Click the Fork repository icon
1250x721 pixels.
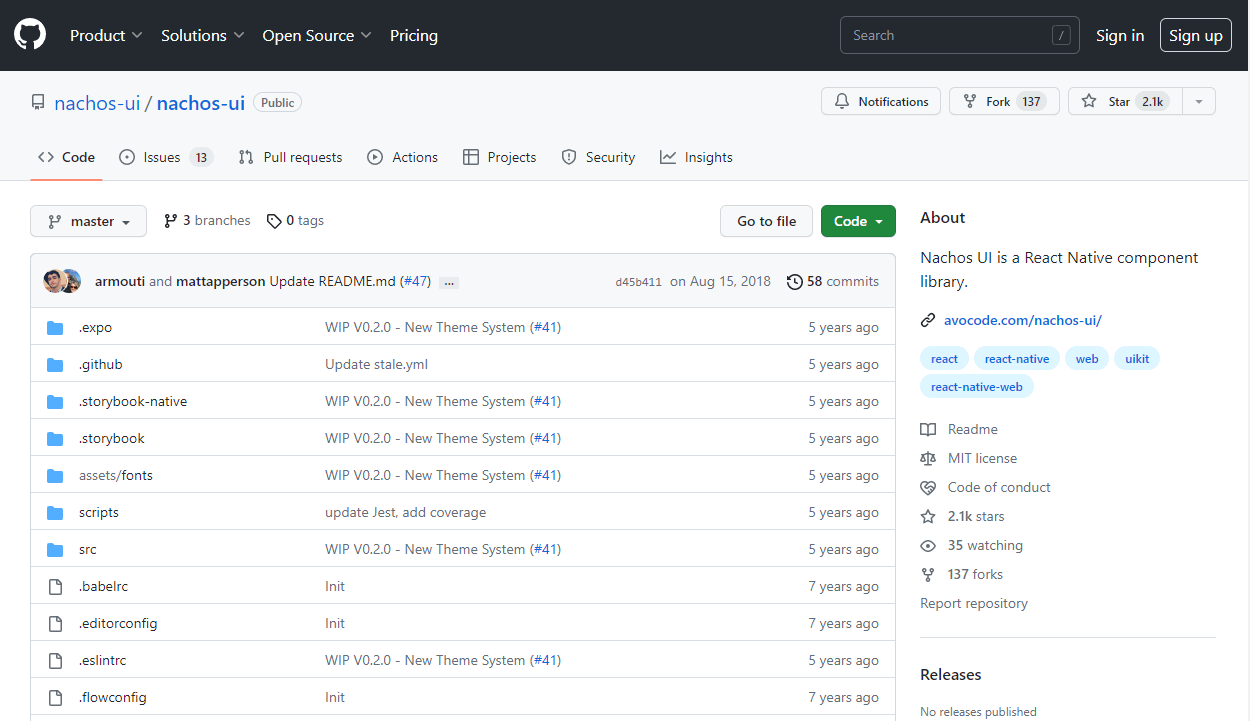pyautogui.click(x=970, y=102)
